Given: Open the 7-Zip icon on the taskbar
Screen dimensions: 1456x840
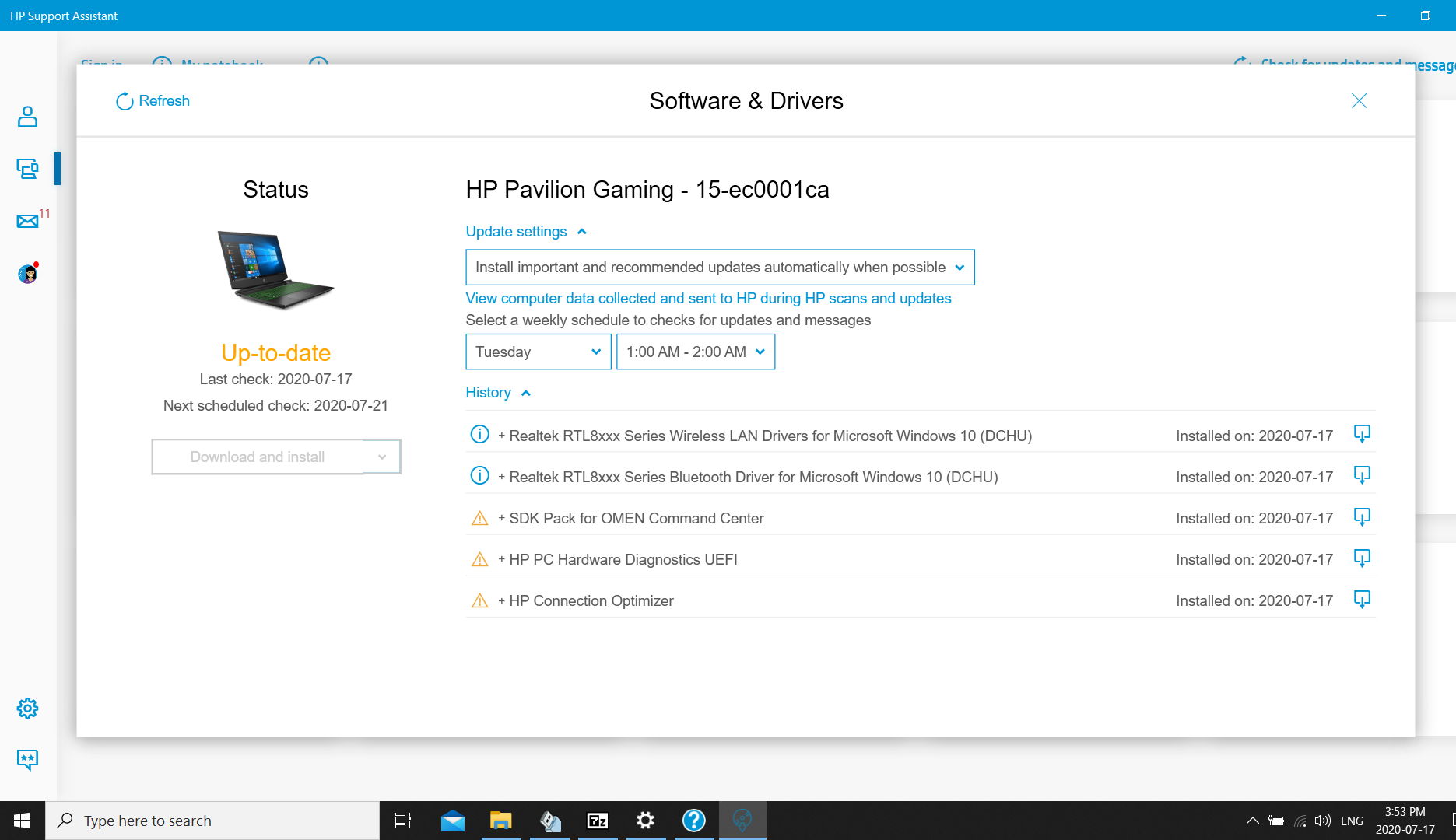Looking at the screenshot, I should (x=597, y=820).
